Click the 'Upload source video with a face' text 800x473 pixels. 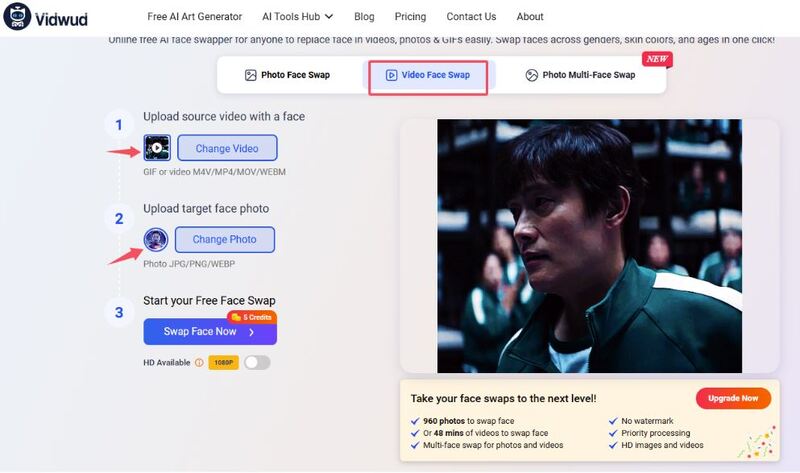[x=224, y=116]
